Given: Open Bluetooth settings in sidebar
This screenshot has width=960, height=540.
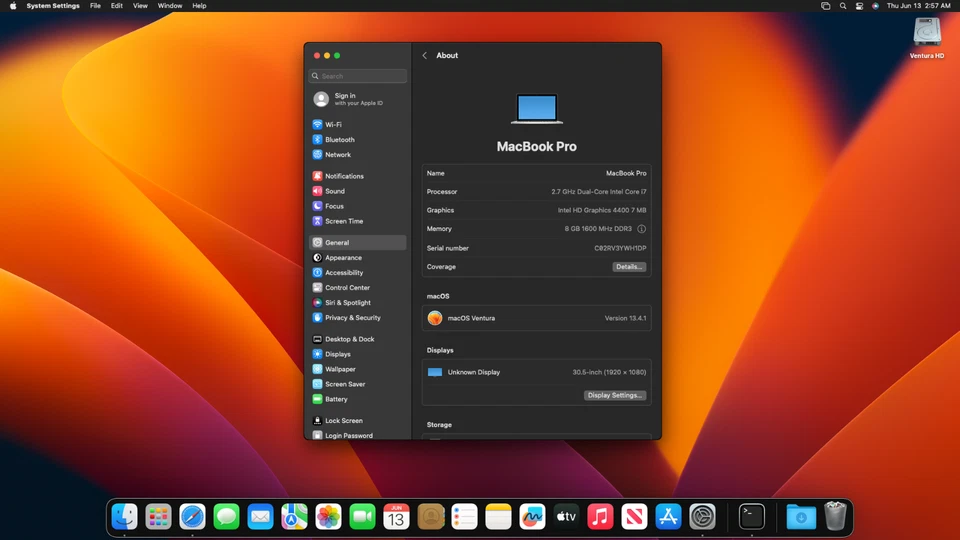Looking at the screenshot, I should pyautogui.click(x=358, y=140).
